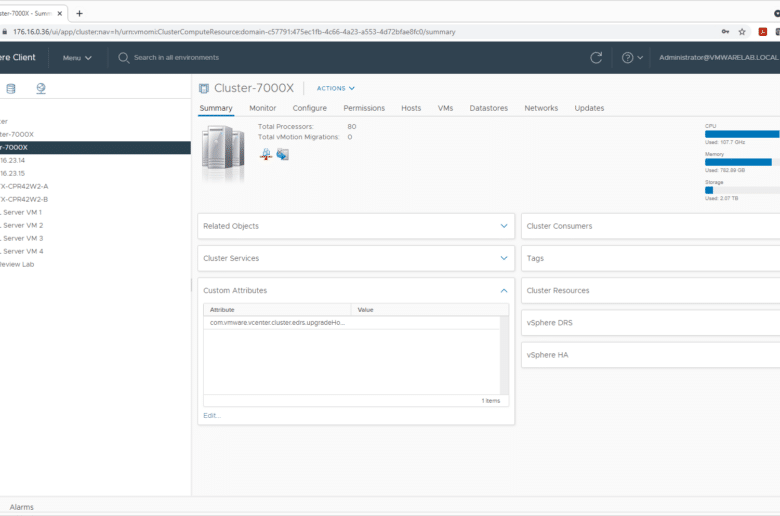Click the site lock security icon
Viewport: 780px width, 516px height.
point(4,32)
